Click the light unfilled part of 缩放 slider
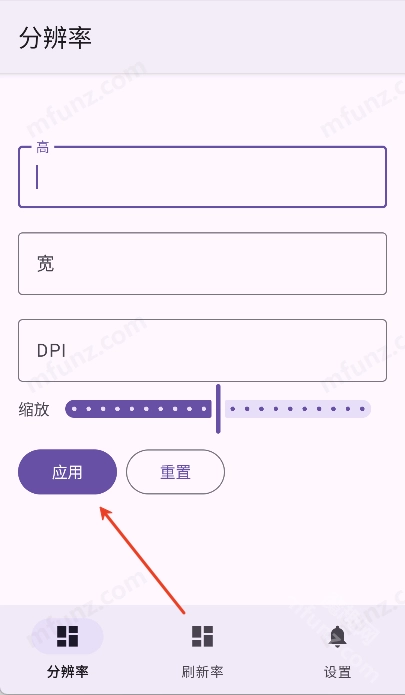The height and width of the screenshot is (695, 405). coord(298,409)
